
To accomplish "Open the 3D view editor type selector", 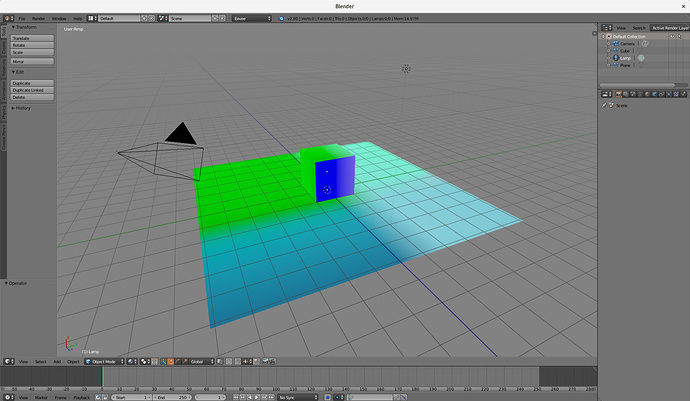I will (x=9, y=361).
